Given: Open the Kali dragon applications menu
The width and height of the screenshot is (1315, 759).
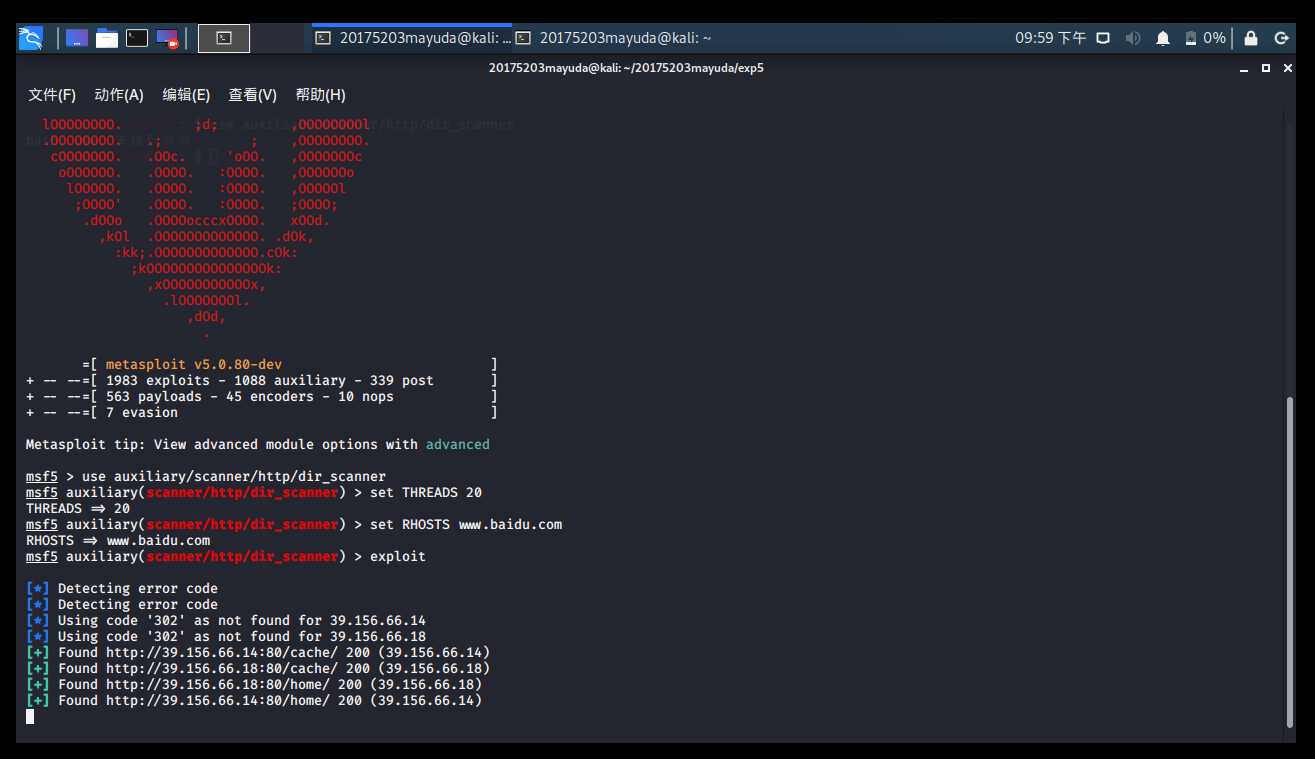Looking at the screenshot, I should tap(31, 38).
